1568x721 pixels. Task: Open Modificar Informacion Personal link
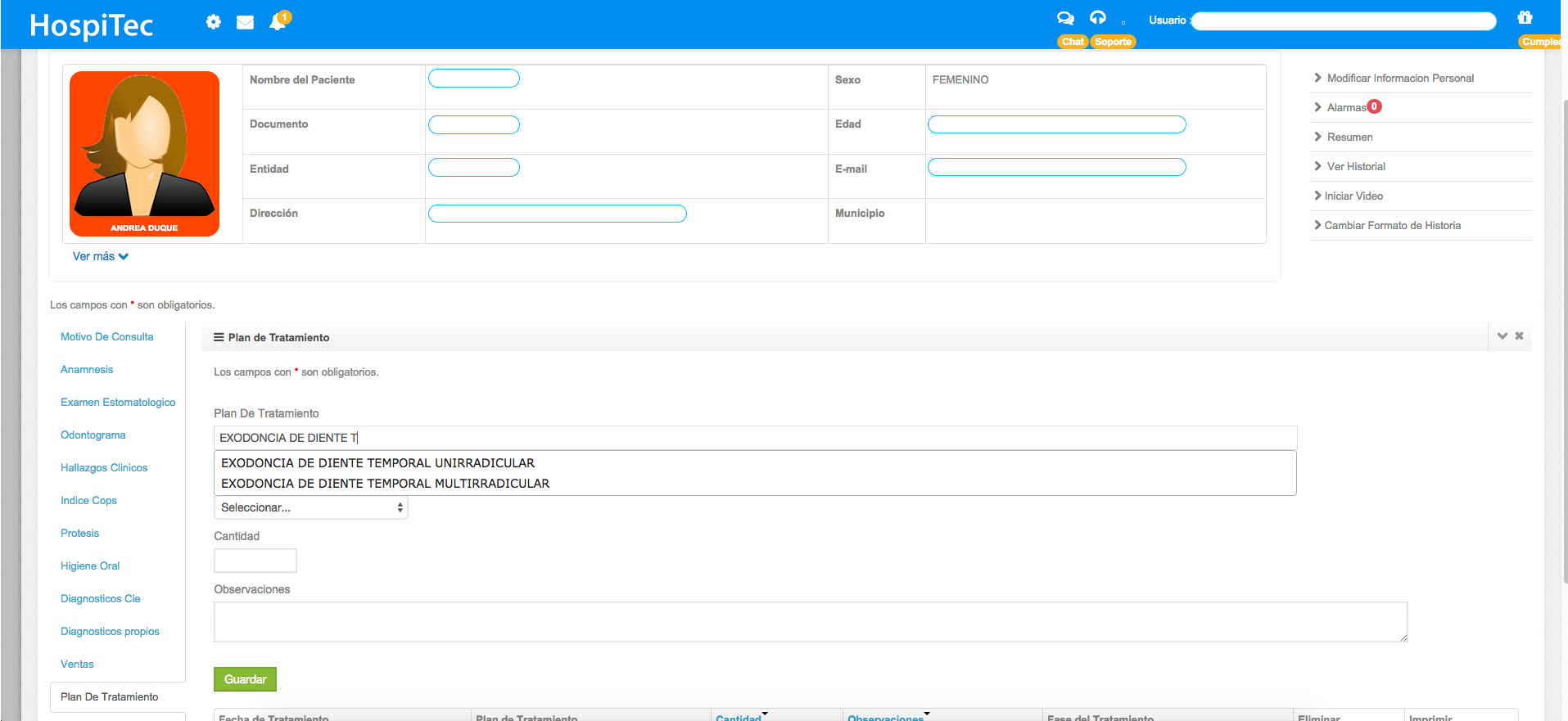[1400, 79]
